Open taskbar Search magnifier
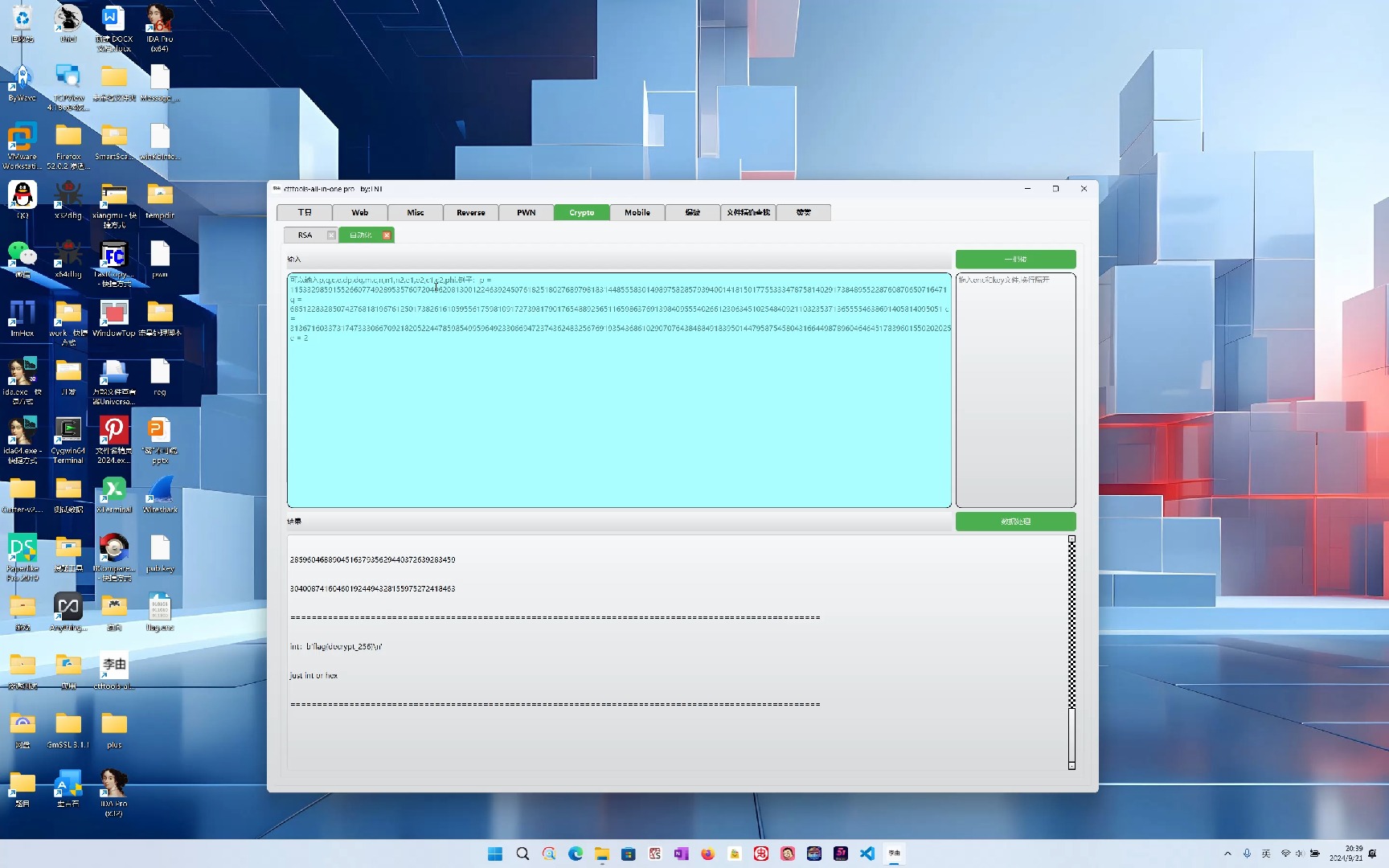1389x868 pixels. (x=522, y=854)
